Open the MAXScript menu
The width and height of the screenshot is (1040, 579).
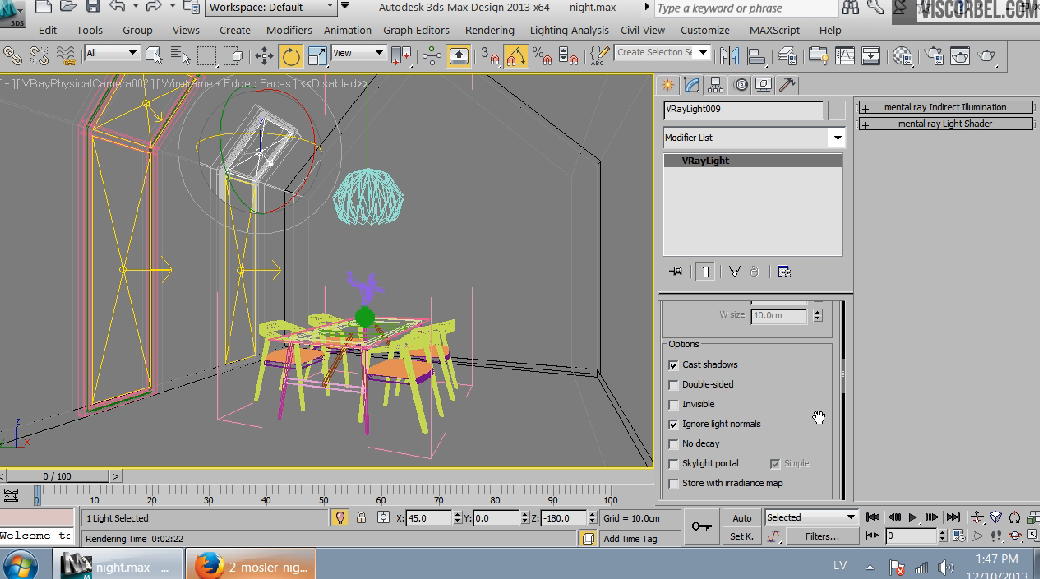coord(774,31)
